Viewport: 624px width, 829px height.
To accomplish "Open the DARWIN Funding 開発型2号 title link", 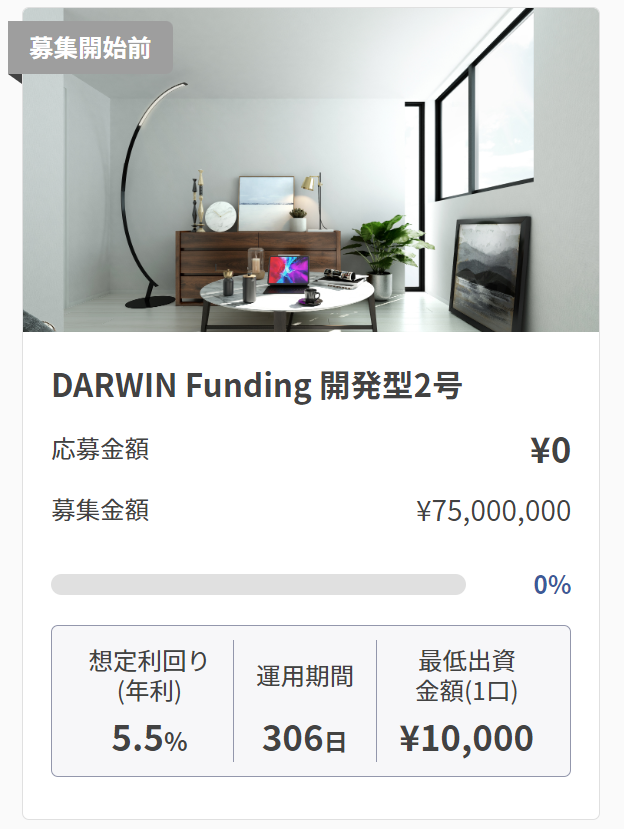I will click(x=257, y=385).
